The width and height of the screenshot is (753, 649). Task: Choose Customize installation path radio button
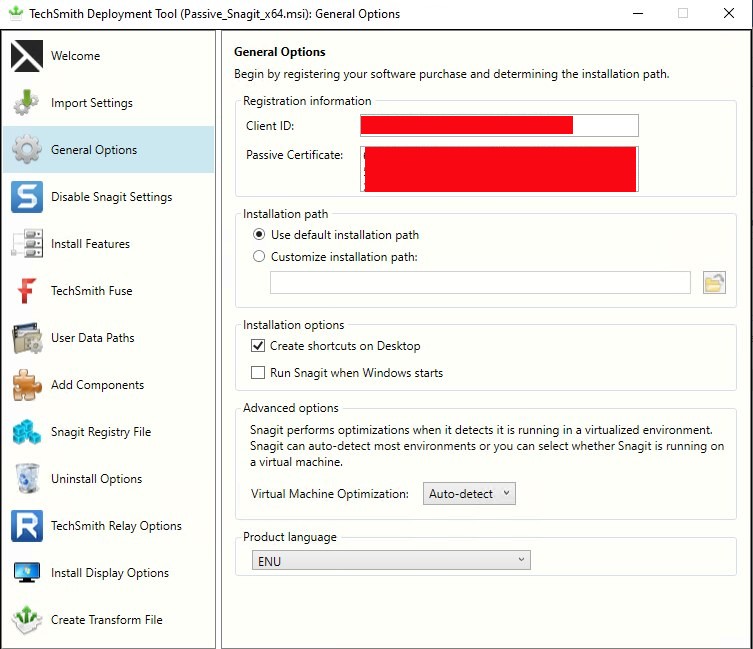pyautogui.click(x=260, y=257)
